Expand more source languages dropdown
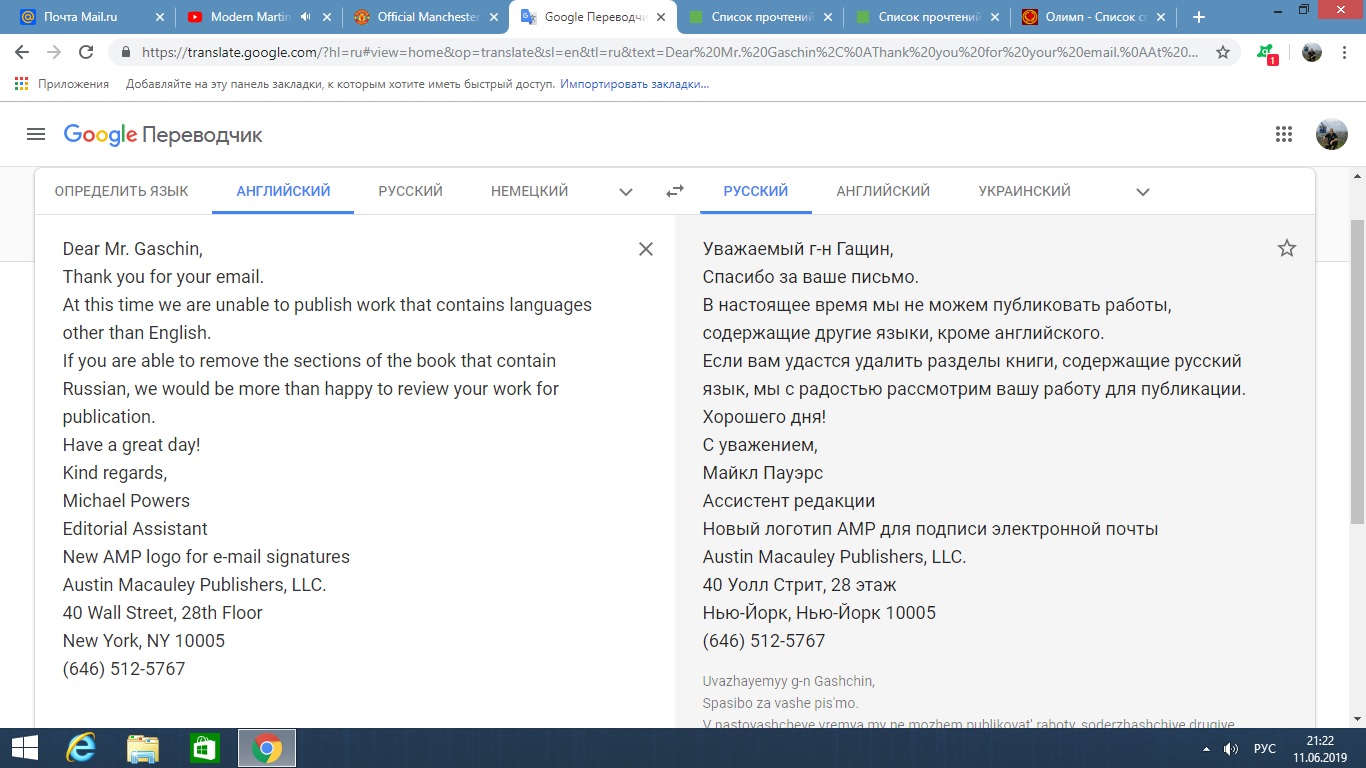 click(626, 192)
